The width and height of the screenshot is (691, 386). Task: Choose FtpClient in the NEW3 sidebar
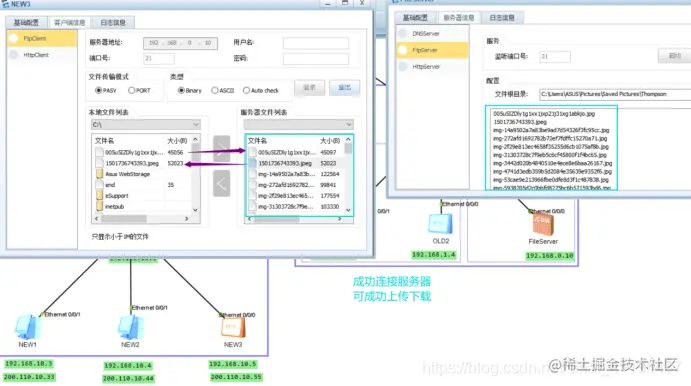[42, 38]
